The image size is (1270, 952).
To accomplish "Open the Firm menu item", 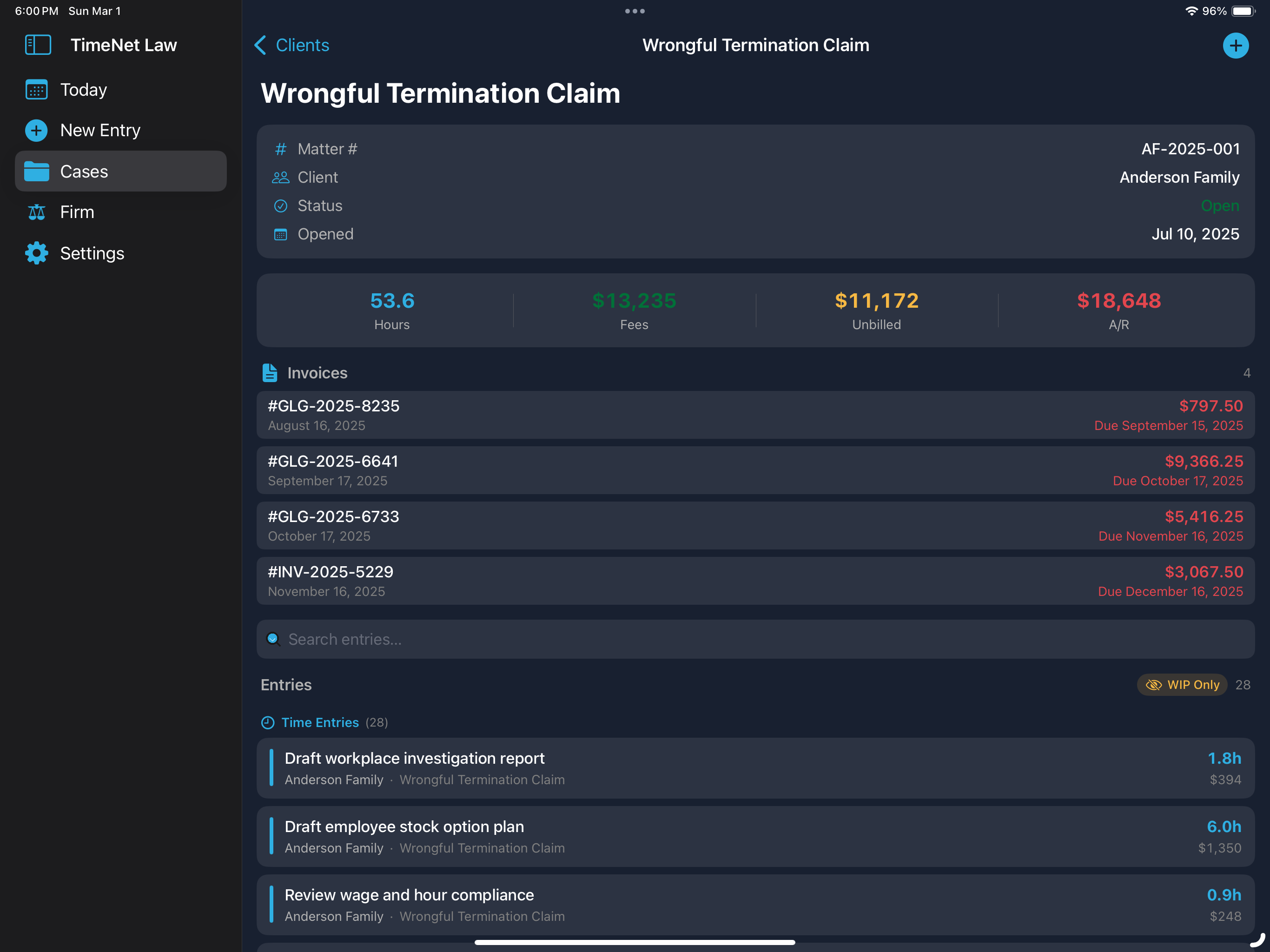I will [x=120, y=212].
